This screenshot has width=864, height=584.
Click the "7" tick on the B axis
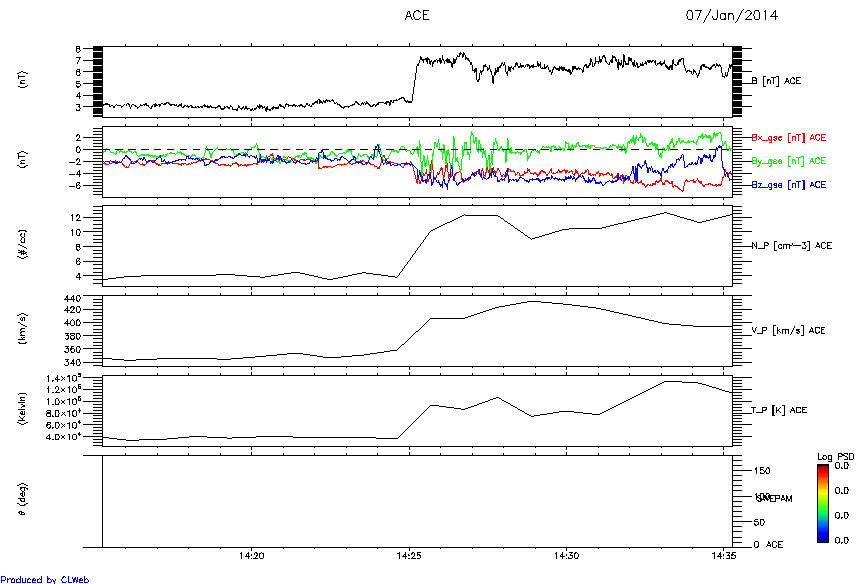(79, 61)
